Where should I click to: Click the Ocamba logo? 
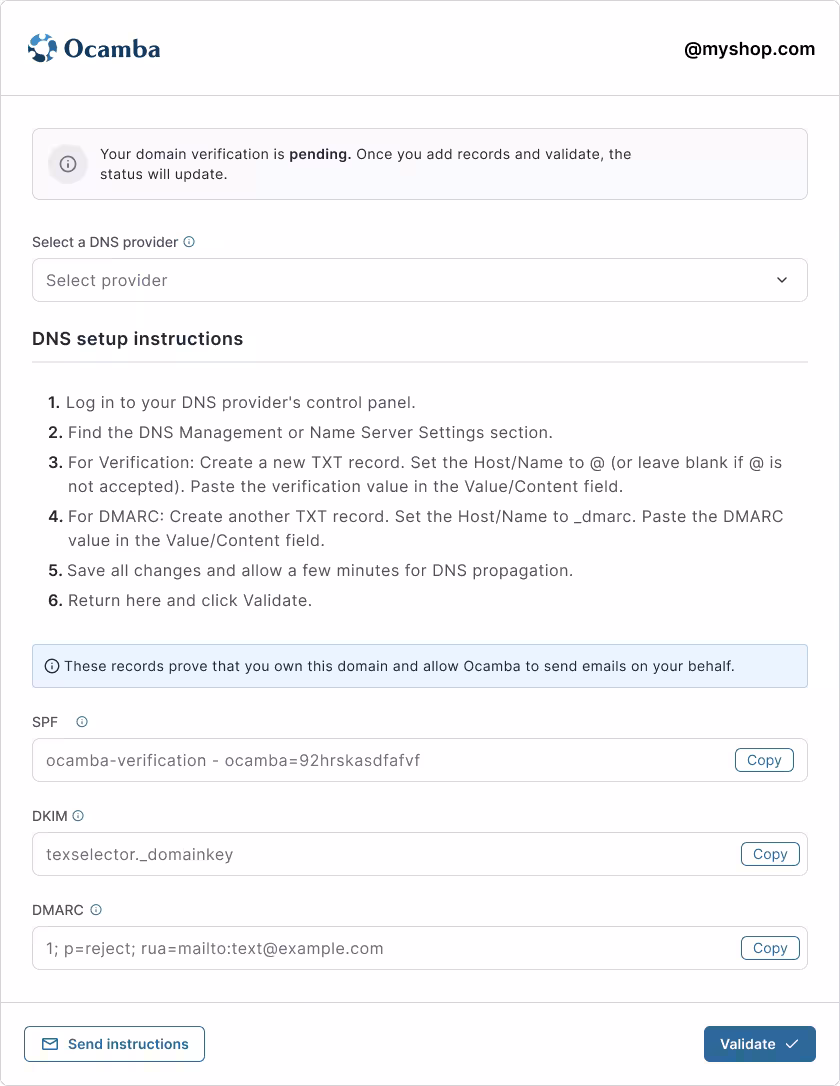tap(95, 48)
